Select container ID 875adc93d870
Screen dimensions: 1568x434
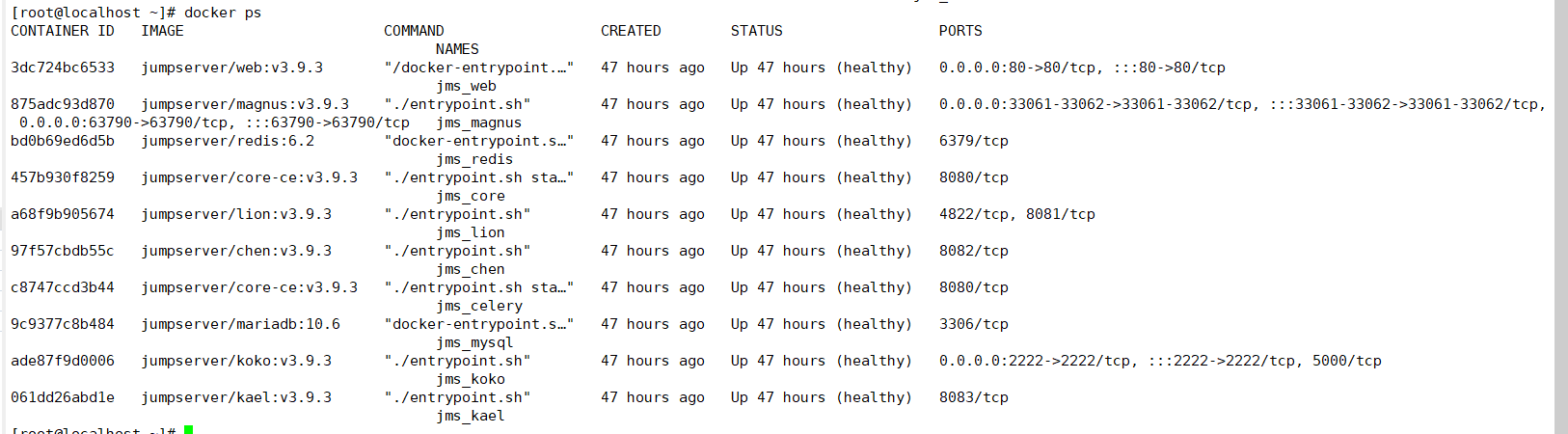coord(63,104)
